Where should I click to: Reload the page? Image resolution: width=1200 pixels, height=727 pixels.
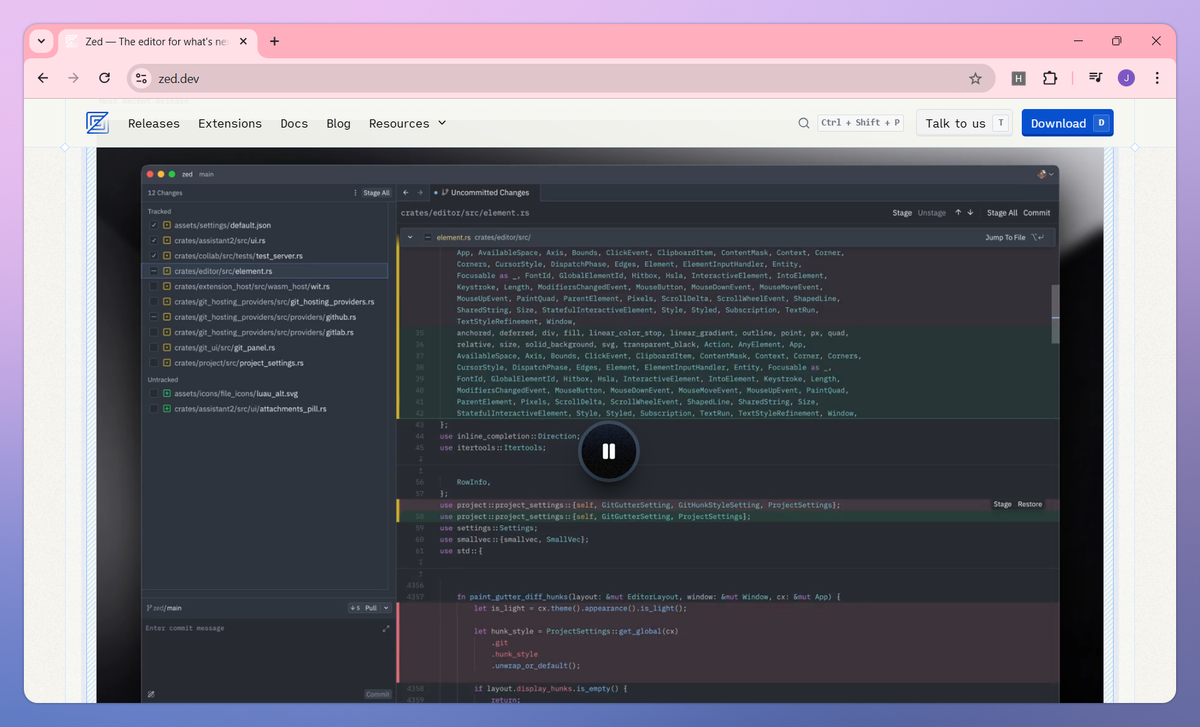click(x=104, y=78)
